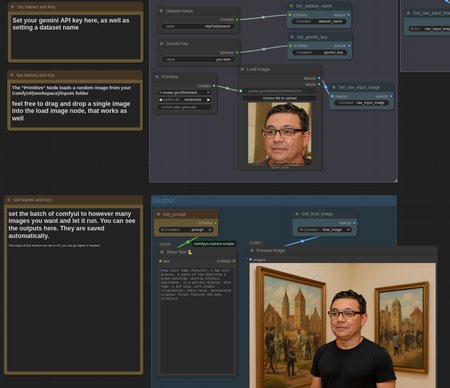Collapse the Get_prompt node title dot

tap(159, 214)
